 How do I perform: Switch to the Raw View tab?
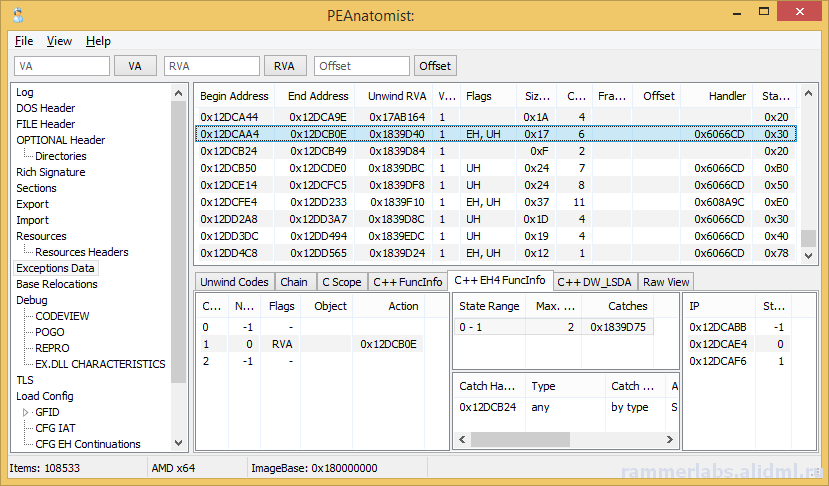click(666, 282)
